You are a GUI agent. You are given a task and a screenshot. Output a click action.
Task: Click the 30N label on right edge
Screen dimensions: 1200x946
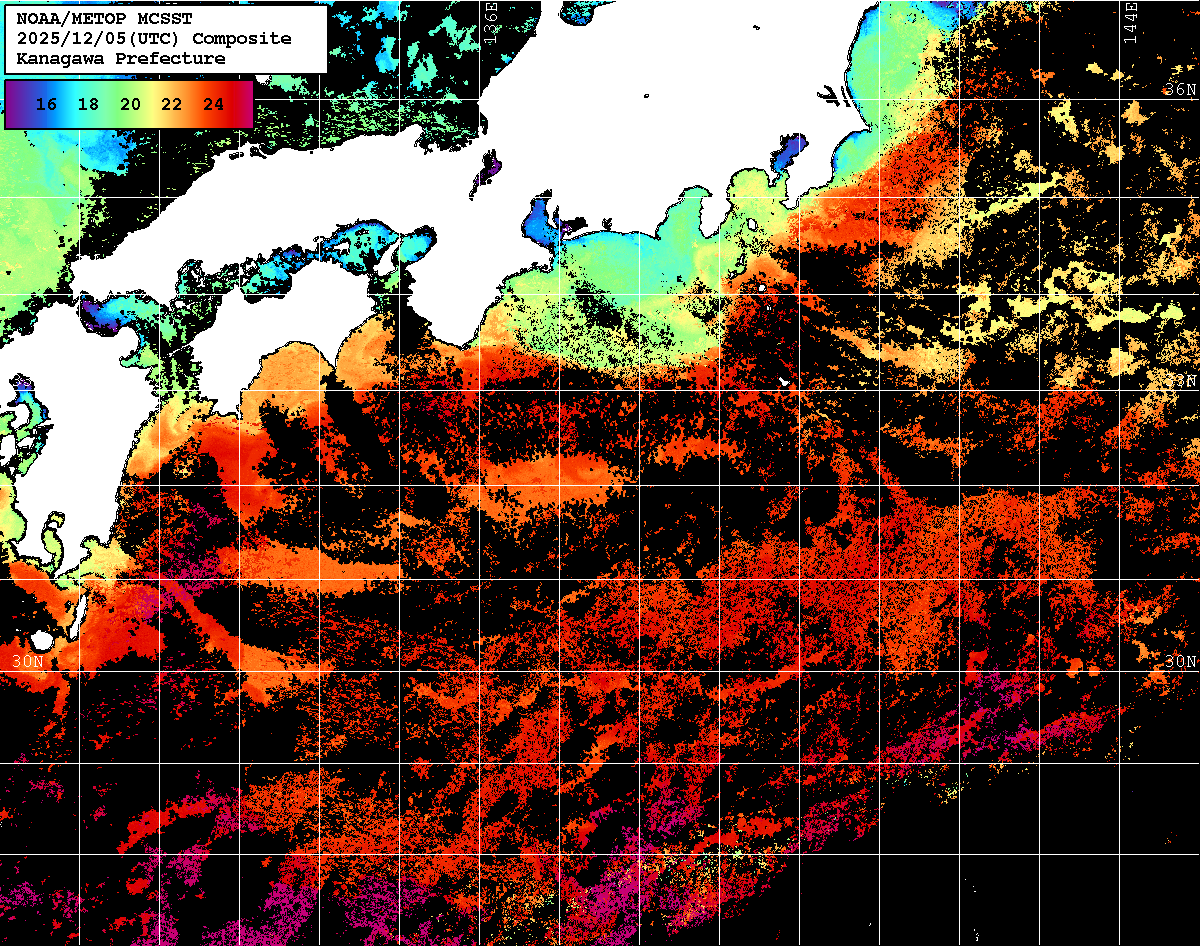1180,661
